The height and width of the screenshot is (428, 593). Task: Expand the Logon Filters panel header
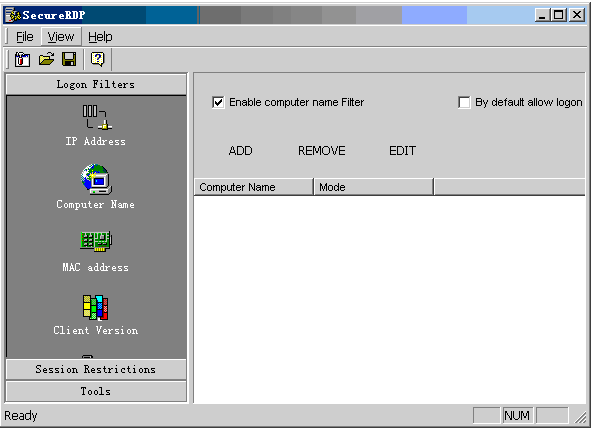pos(96,84)
